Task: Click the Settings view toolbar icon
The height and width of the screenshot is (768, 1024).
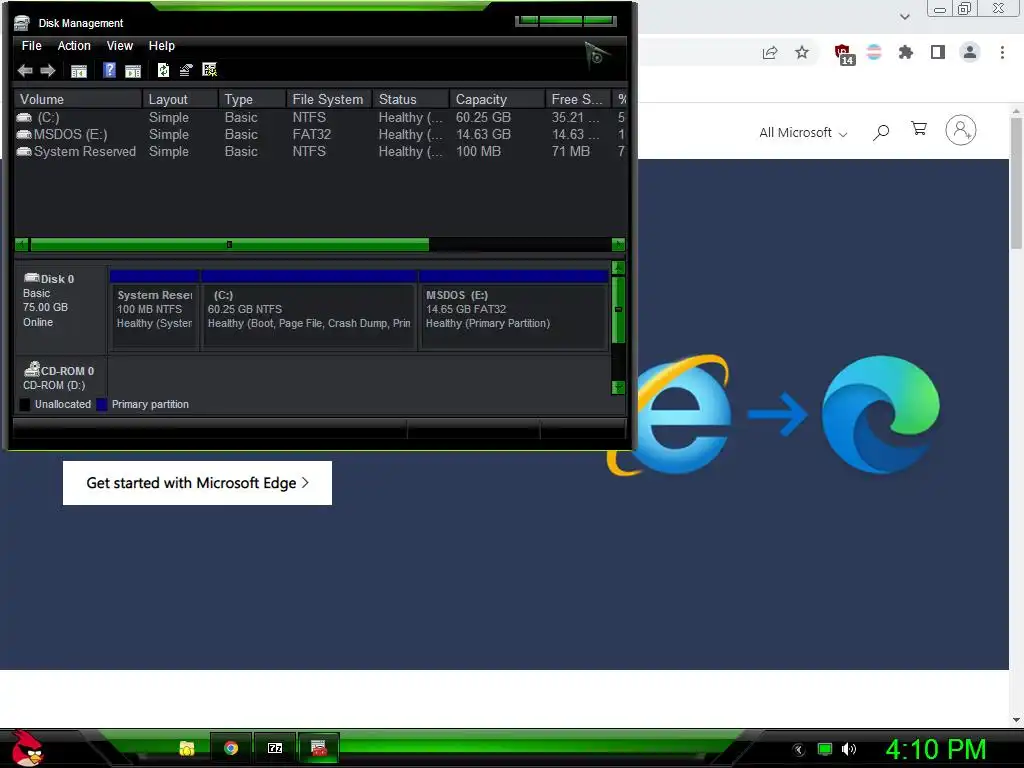Action: [x=210, y=70]
